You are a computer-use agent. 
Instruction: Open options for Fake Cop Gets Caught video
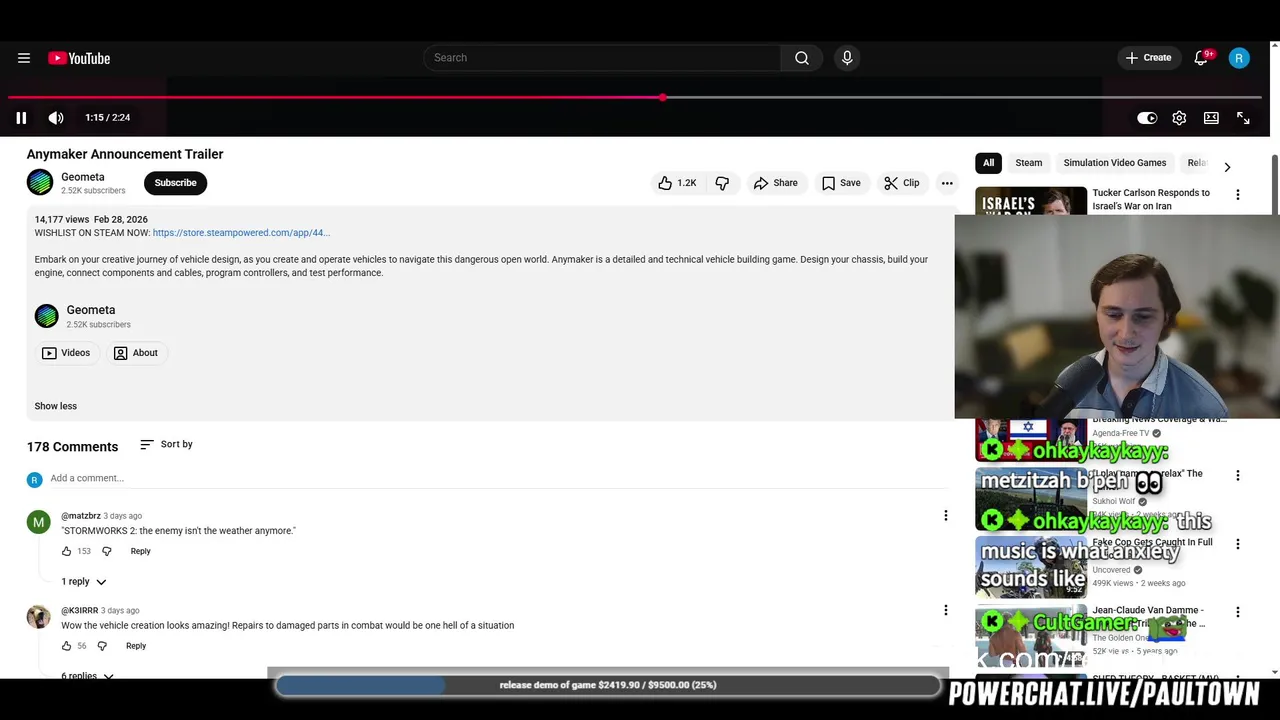click(x=1238, y=544)
